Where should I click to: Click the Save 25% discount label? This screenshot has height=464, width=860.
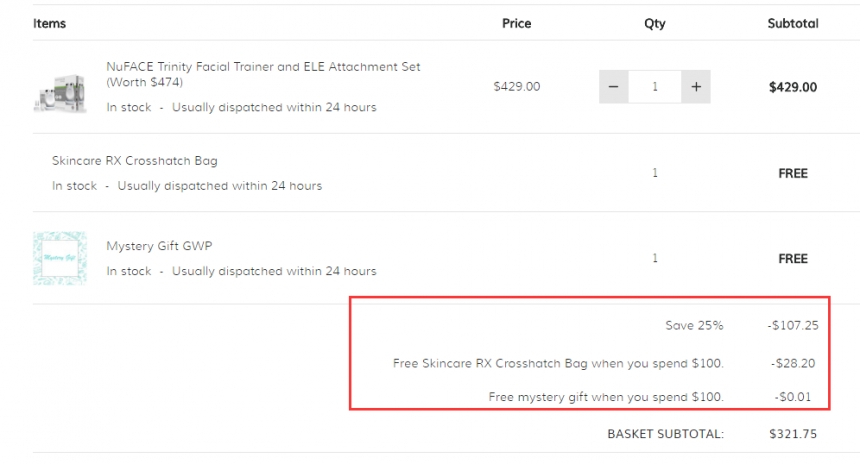694,326
